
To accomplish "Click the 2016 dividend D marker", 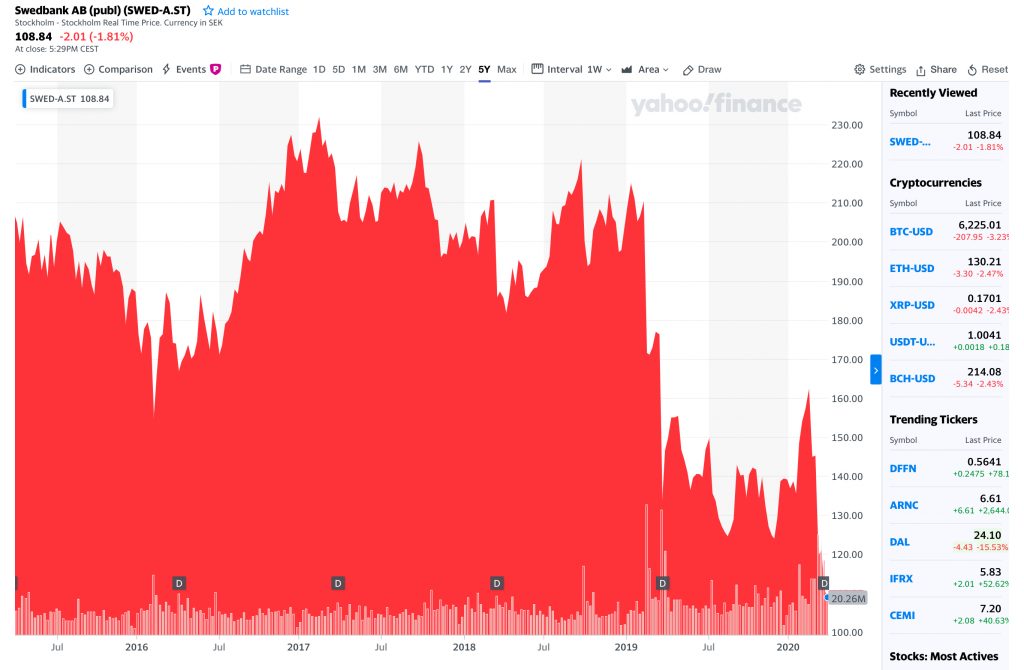I will [x=179, y=583].
